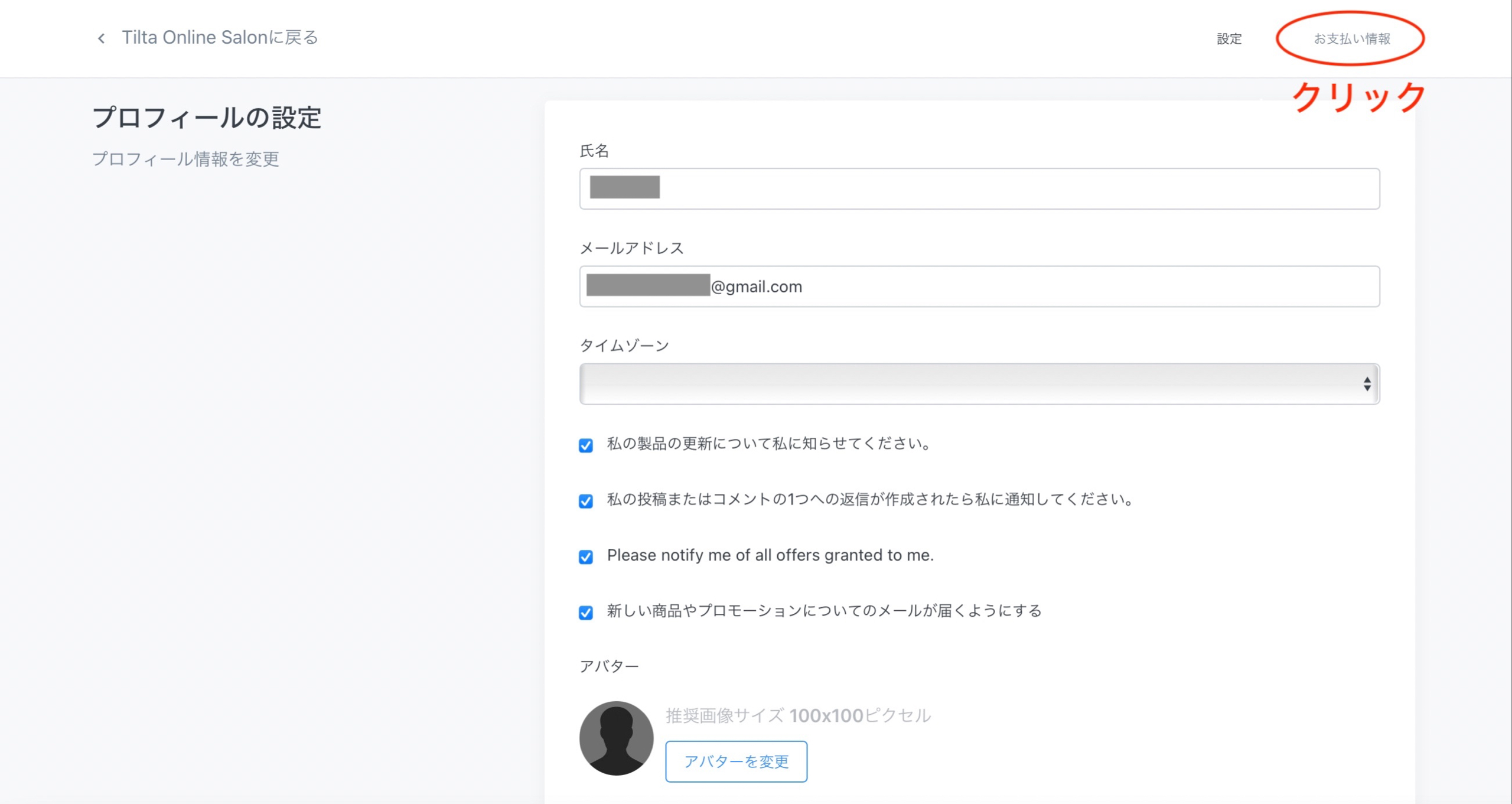
Task: Click the 氏名 field label
Action: click(x=594, y=151)
